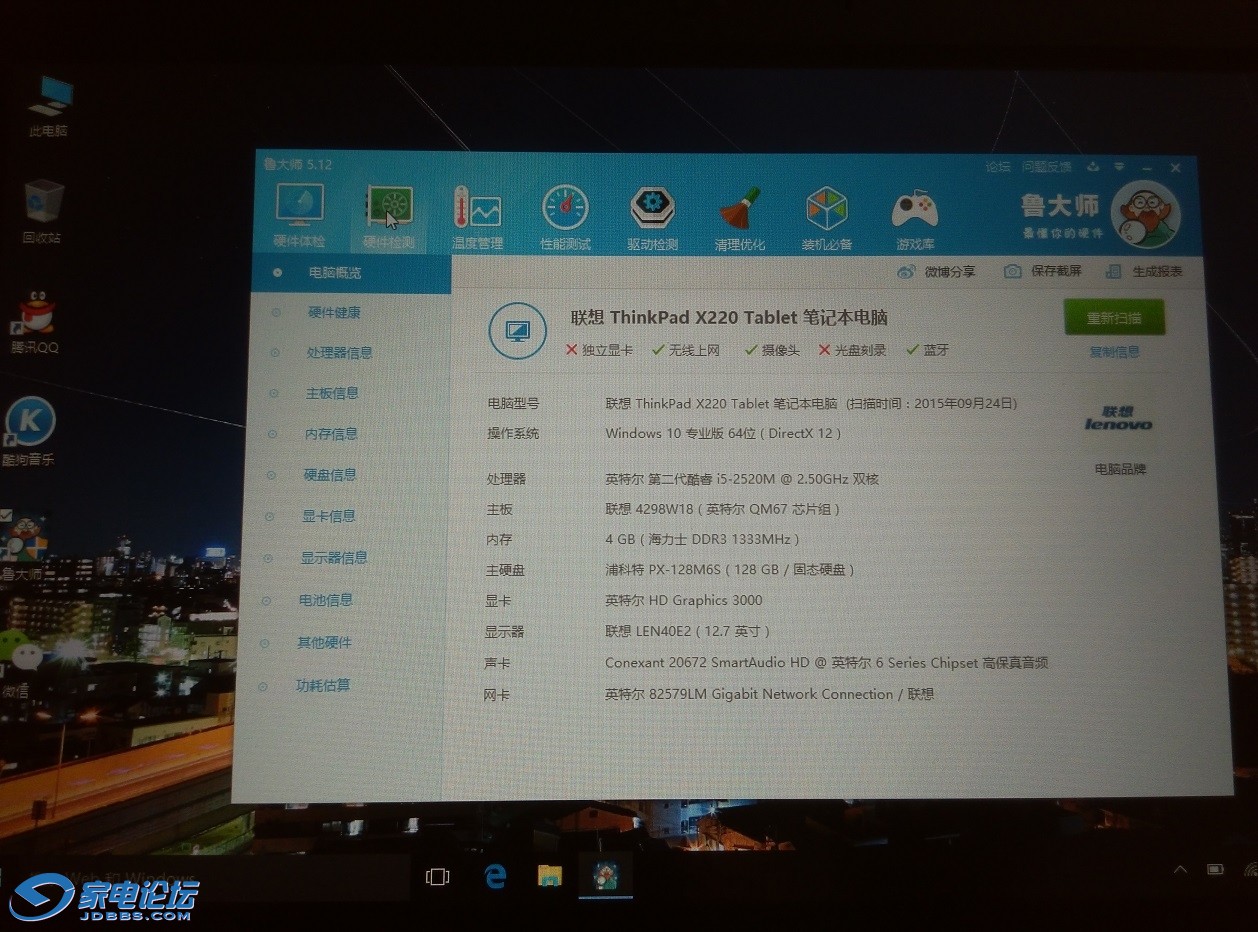This screenshot has width=1258, height=932.
Task: Click the i5-2520M processor value
Action: pos(742,479)
